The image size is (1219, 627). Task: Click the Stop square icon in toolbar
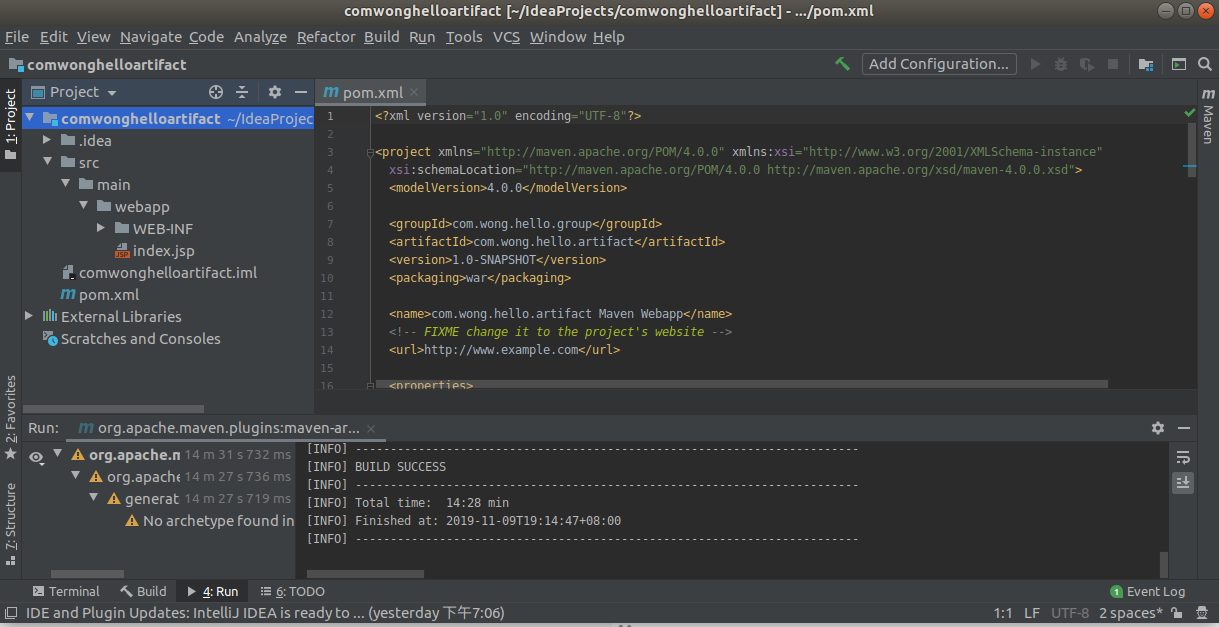click(x=1112, y=64)
